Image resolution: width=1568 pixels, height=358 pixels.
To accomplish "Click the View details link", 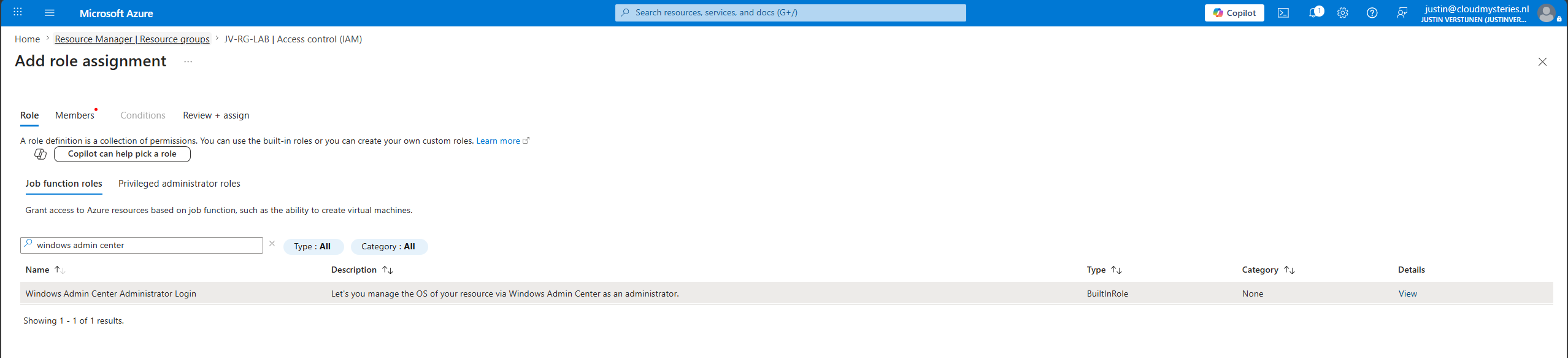I will click(x=1407, y=294).
